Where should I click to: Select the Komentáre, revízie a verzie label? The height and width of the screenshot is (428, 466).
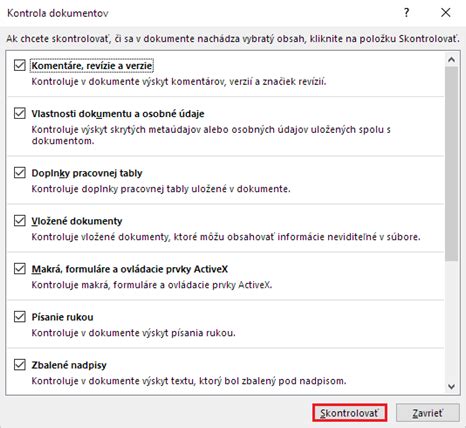click(92, 66)
